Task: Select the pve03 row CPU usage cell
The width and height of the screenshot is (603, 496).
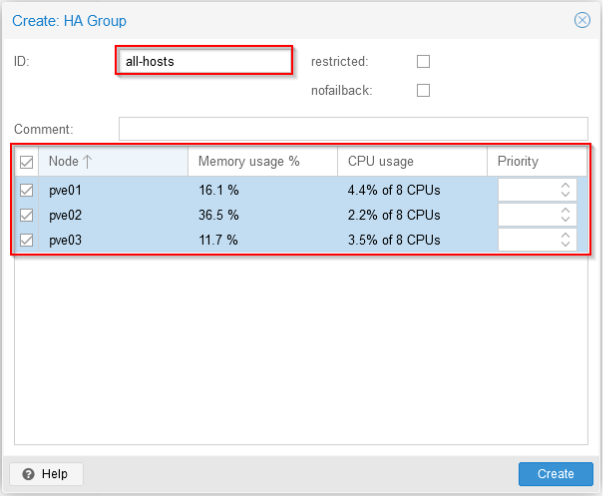Action: pos(394,240)
